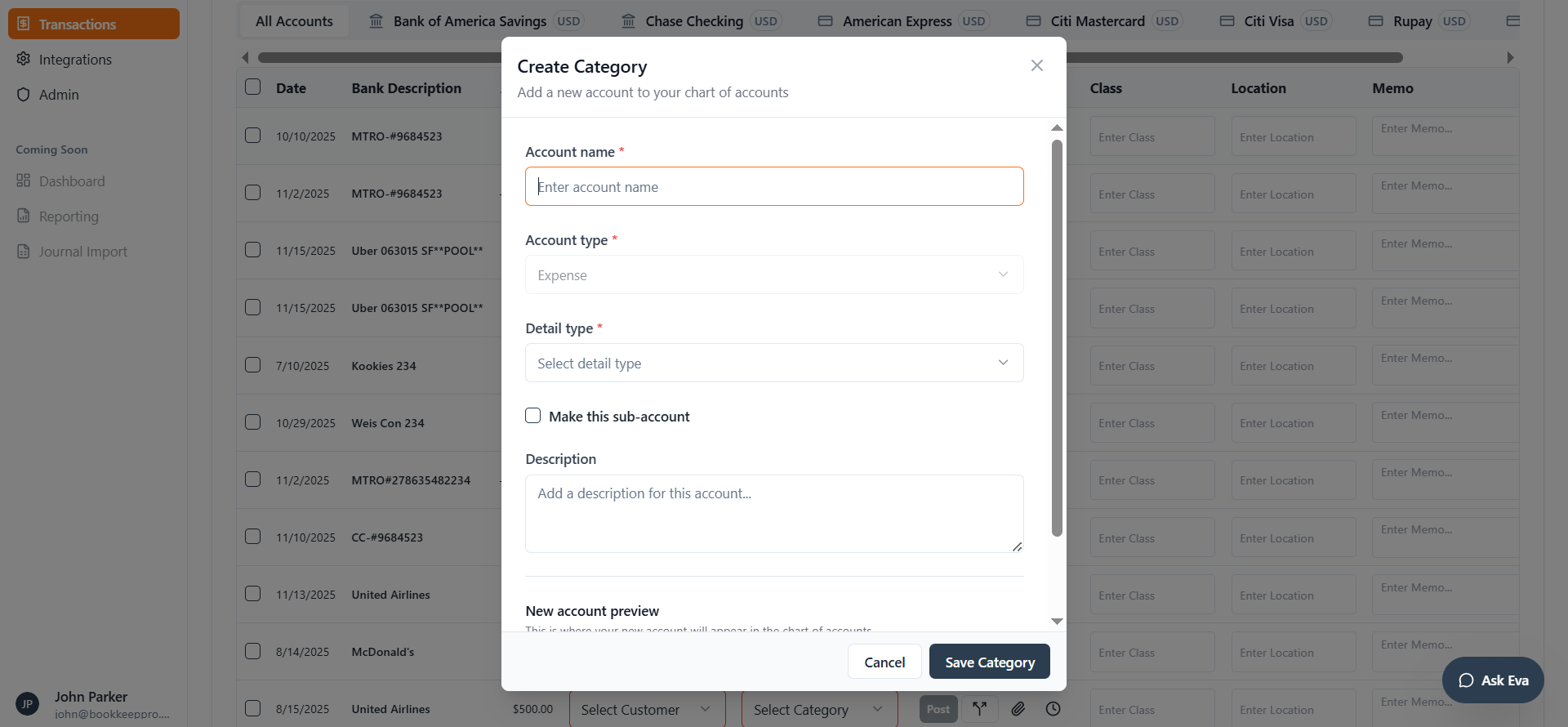The height and width of the screenshot is (727, 1568).
Task: Toggle the select-all checkbox in table header
Action: pyautogui.click(x=253, y=87)
